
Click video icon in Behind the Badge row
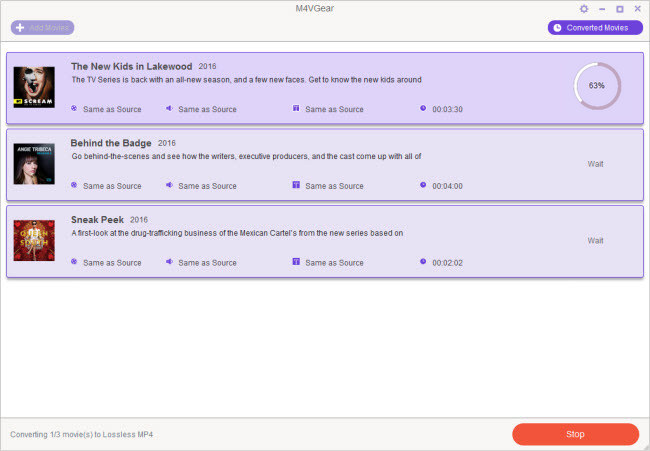74,185
